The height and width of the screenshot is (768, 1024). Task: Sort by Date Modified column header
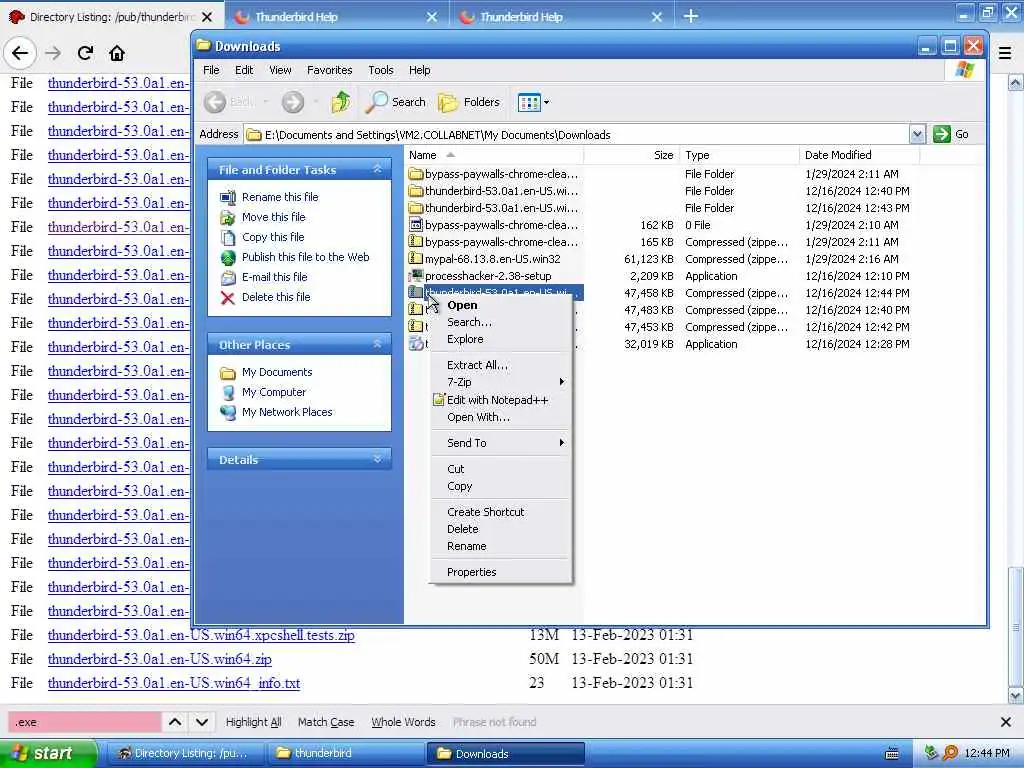(x=859, y=155)
